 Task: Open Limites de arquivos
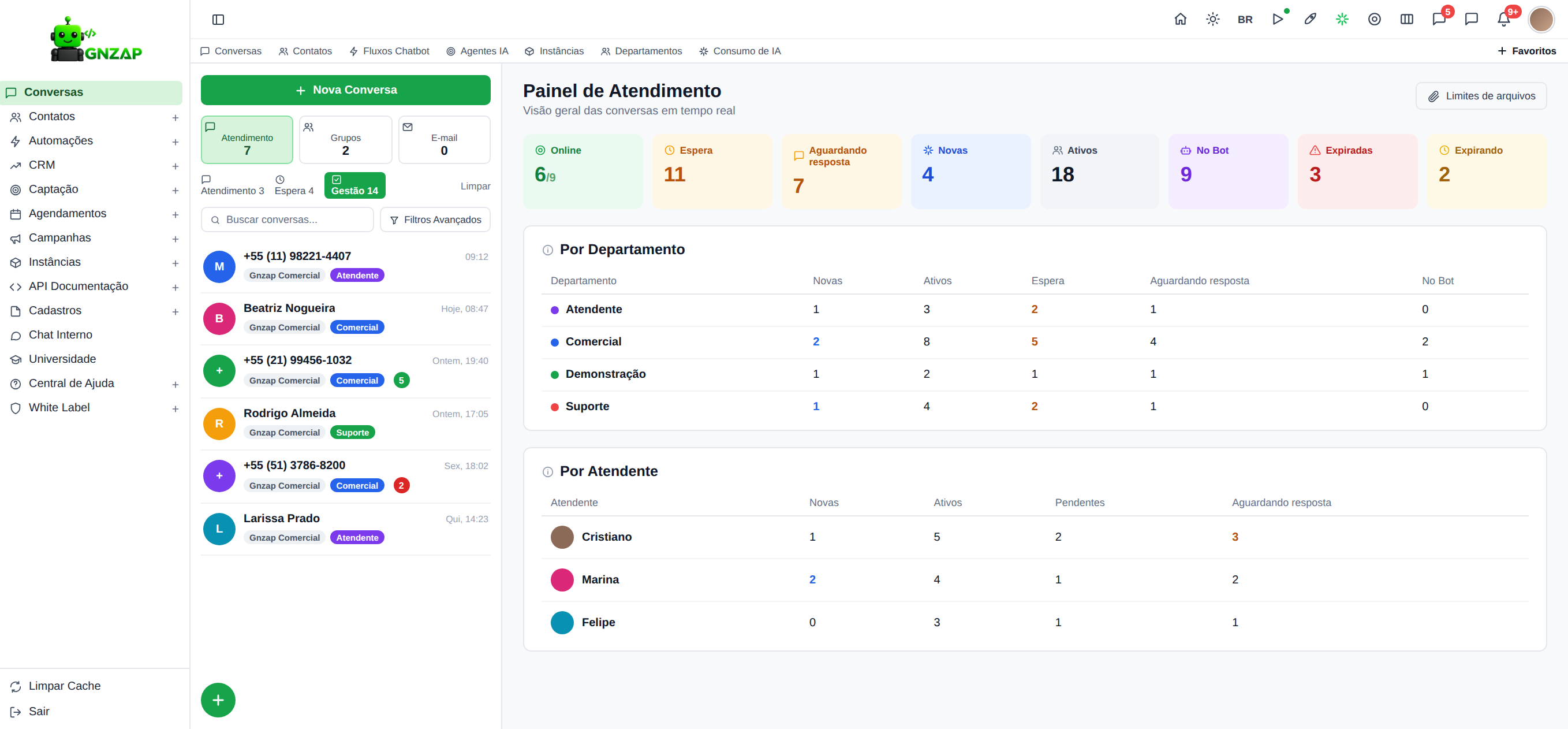(1481, 96)
